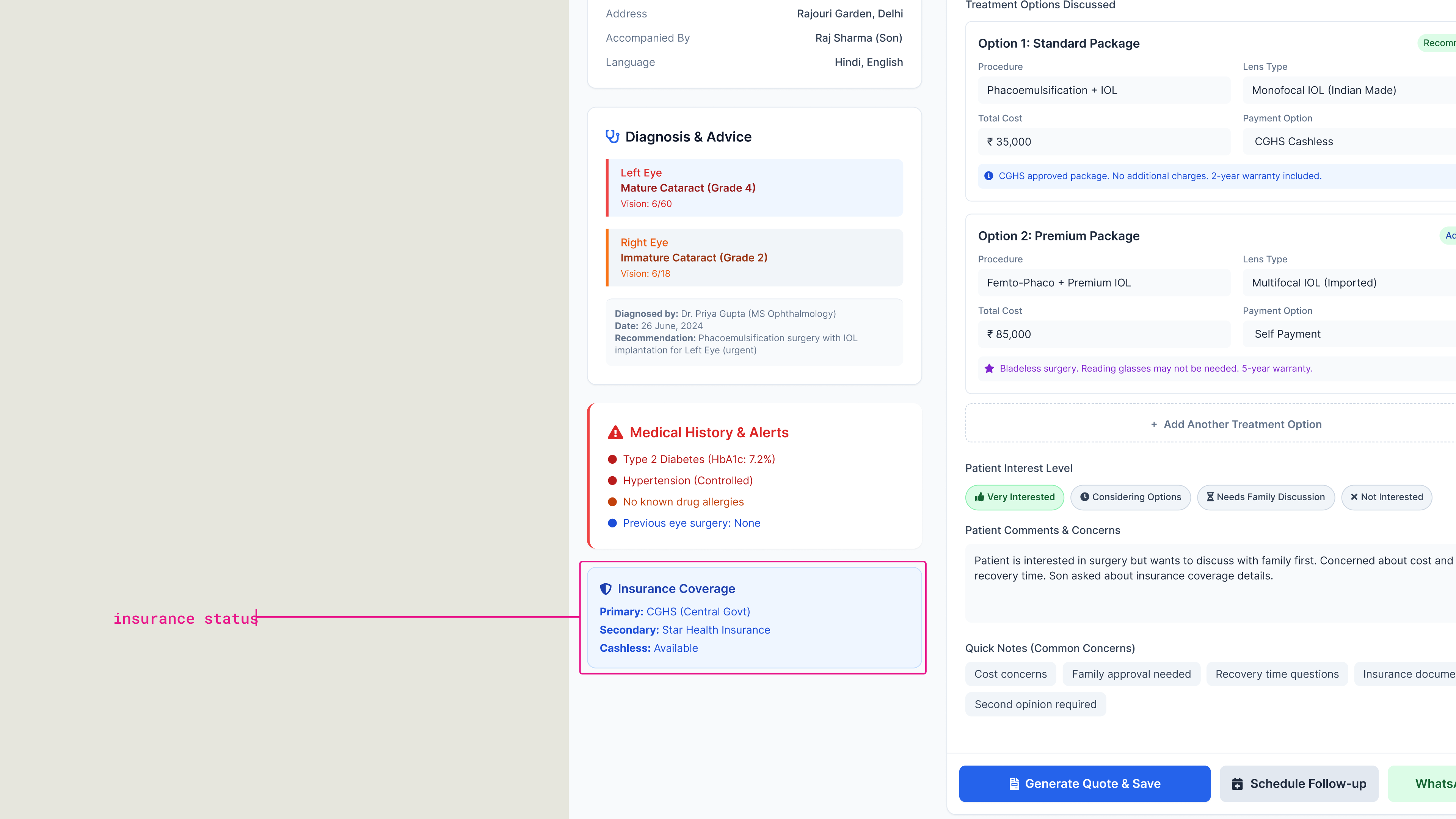
Task: Edit Option 2 Total Cost ₹ 85,000 field
Action: coord(1104,334)
